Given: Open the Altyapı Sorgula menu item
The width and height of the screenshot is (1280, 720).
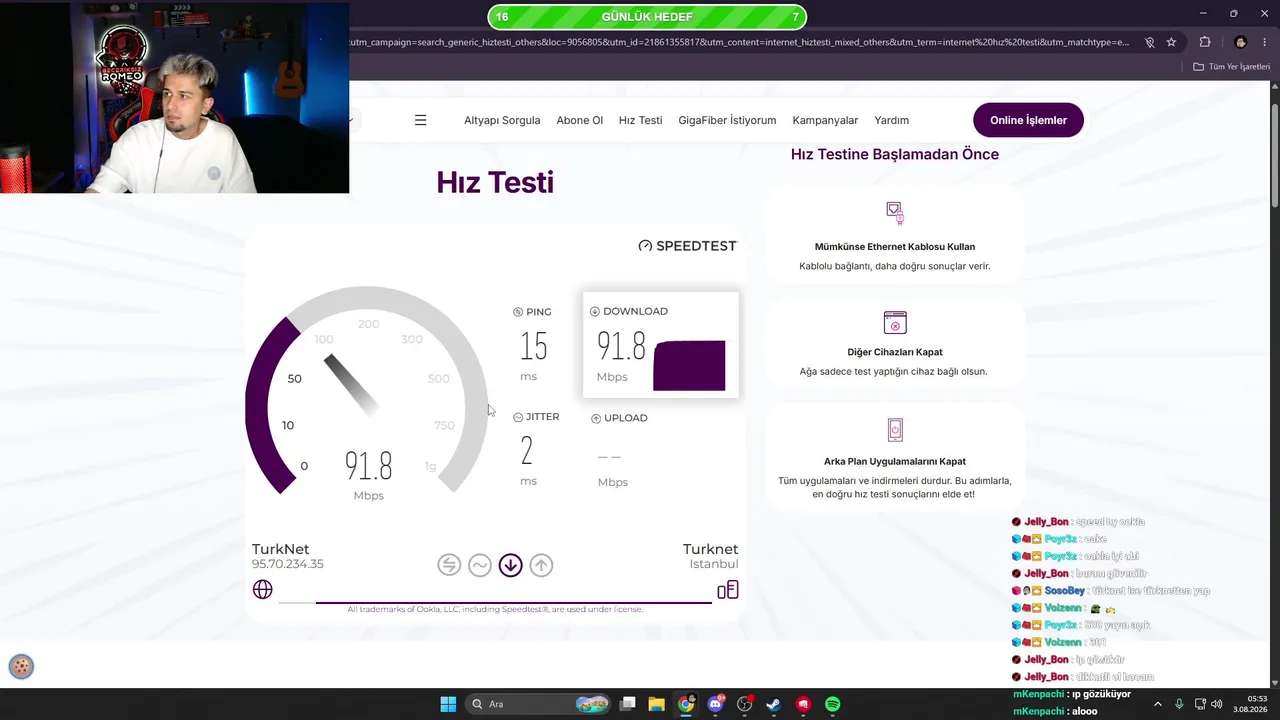Looking at the screenshot, I should pyautogui.click(x=502, y=120).
